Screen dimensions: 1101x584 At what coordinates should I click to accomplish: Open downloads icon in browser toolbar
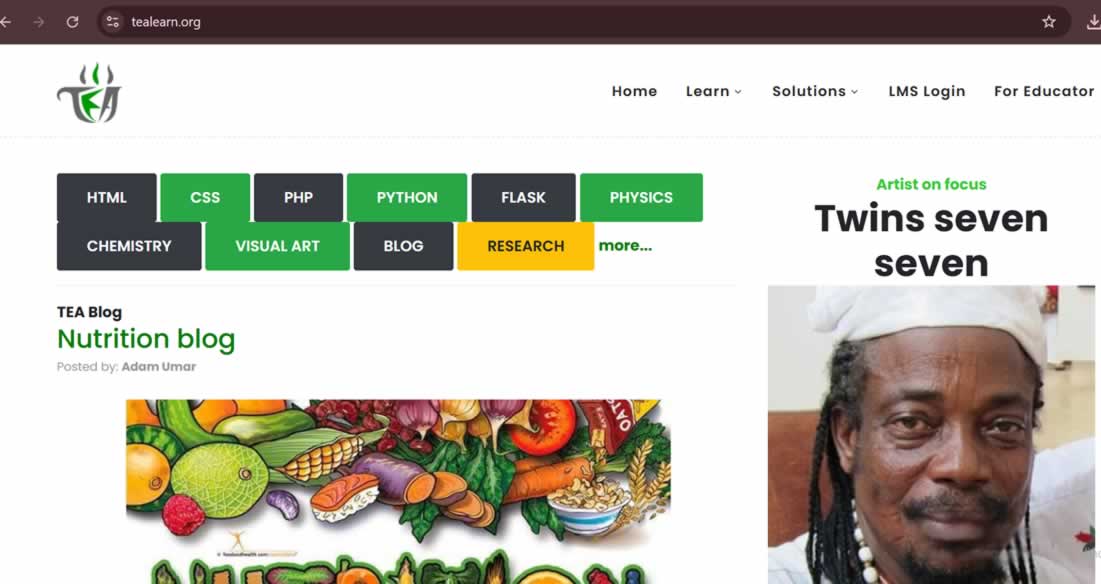click(x=1093, y=22)
